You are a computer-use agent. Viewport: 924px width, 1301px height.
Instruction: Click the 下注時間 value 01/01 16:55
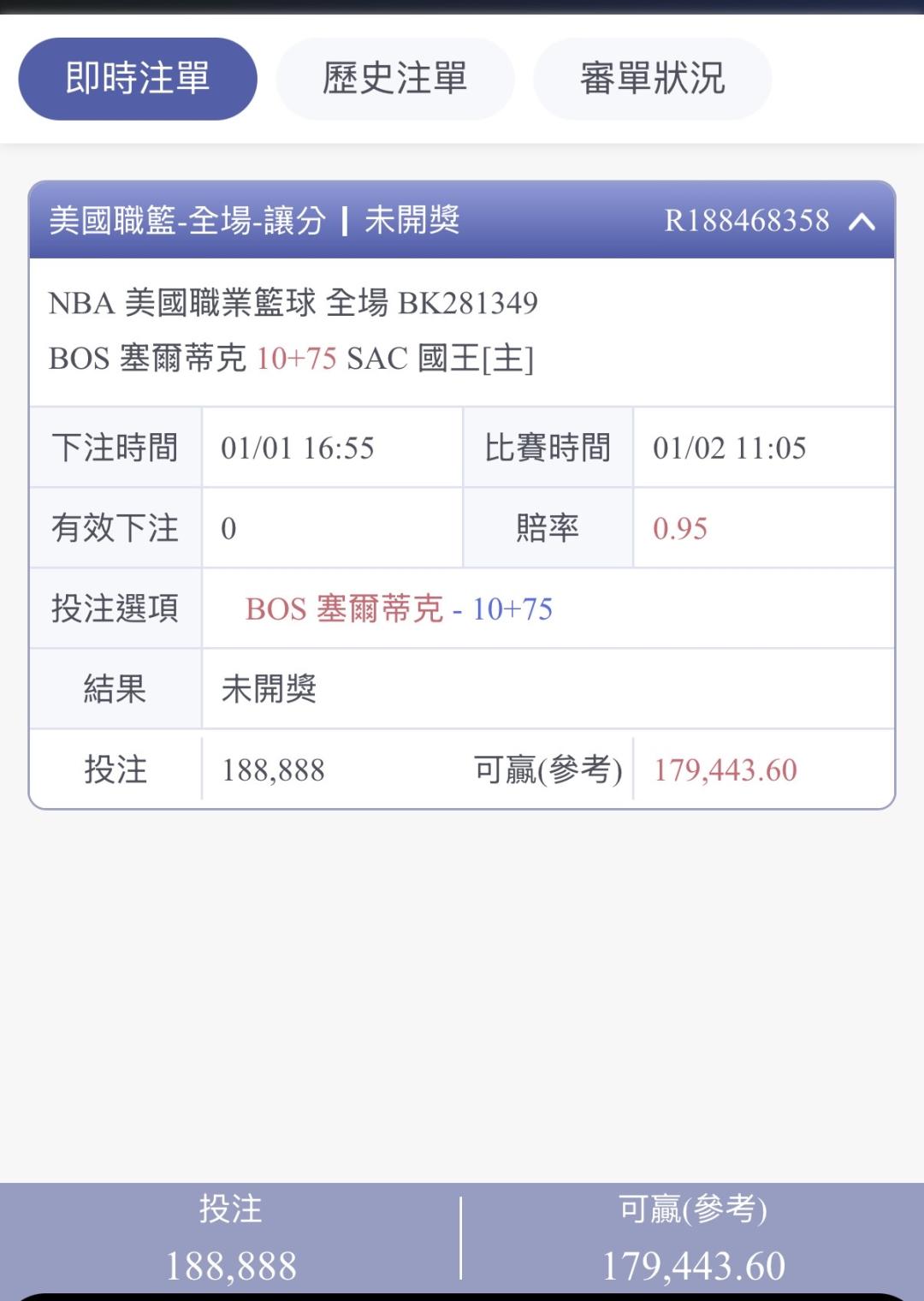[x=298, y=449]
